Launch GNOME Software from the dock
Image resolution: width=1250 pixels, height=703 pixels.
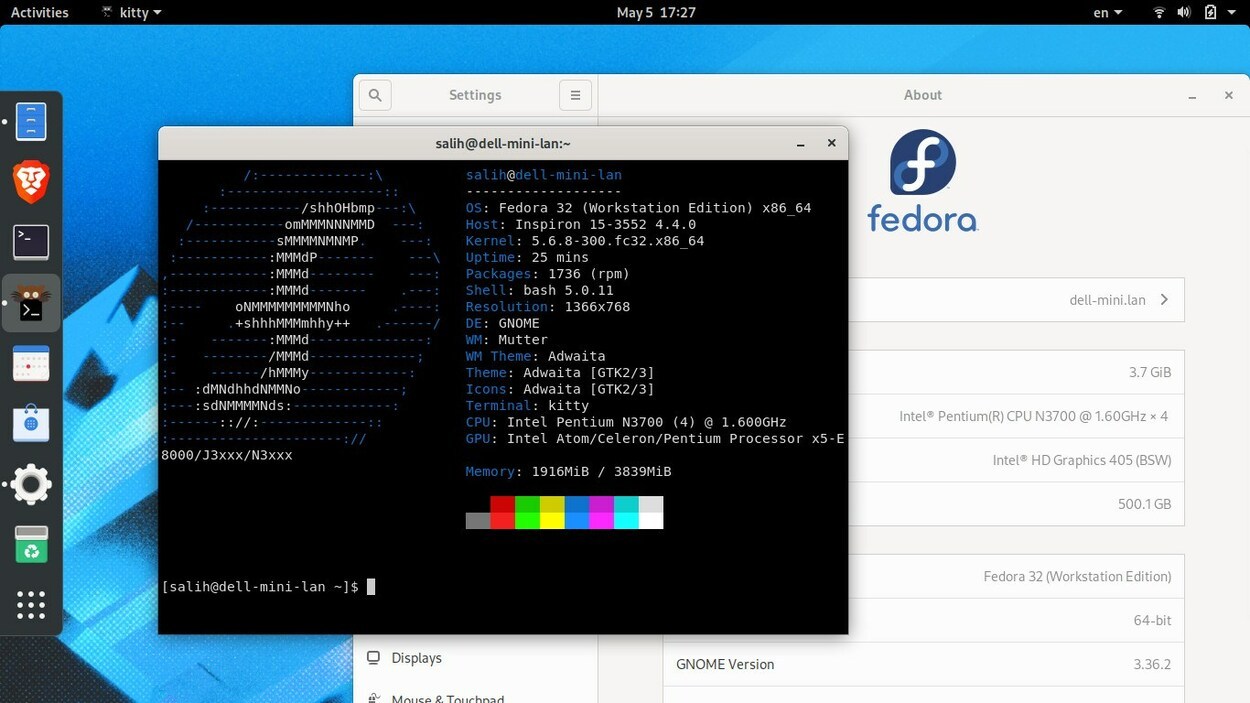[x=30, y=423]
